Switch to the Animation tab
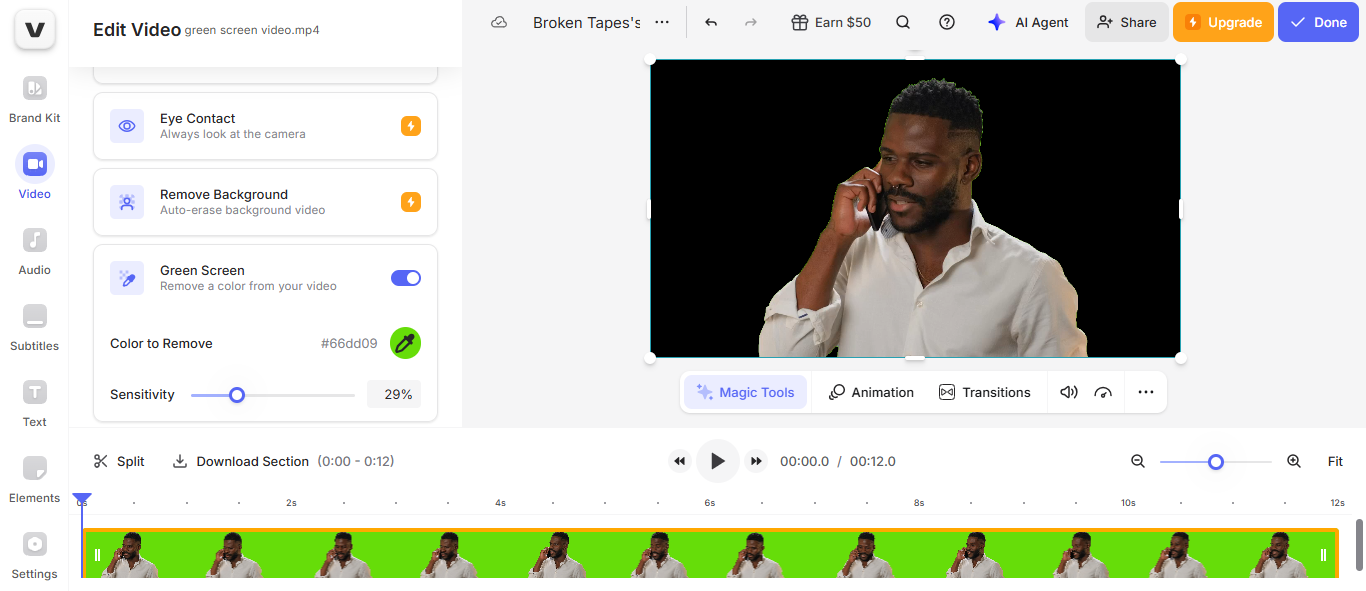Image resolution: width=1366 pixels, height=591 pixels. [x=870, y=392]
